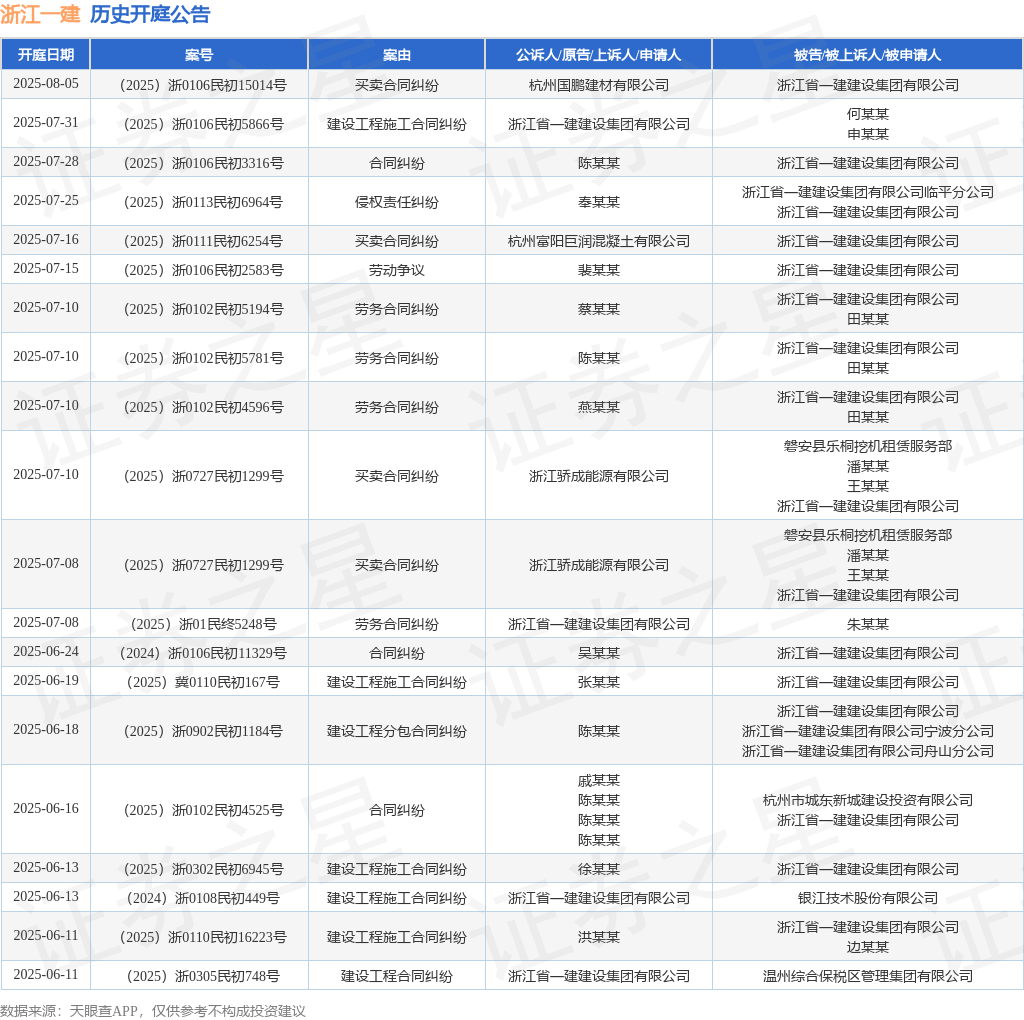Click the 建设工程合同纠纷 case cause
The width and height of the screenshot is (1024, 1020).
point(396,976)
